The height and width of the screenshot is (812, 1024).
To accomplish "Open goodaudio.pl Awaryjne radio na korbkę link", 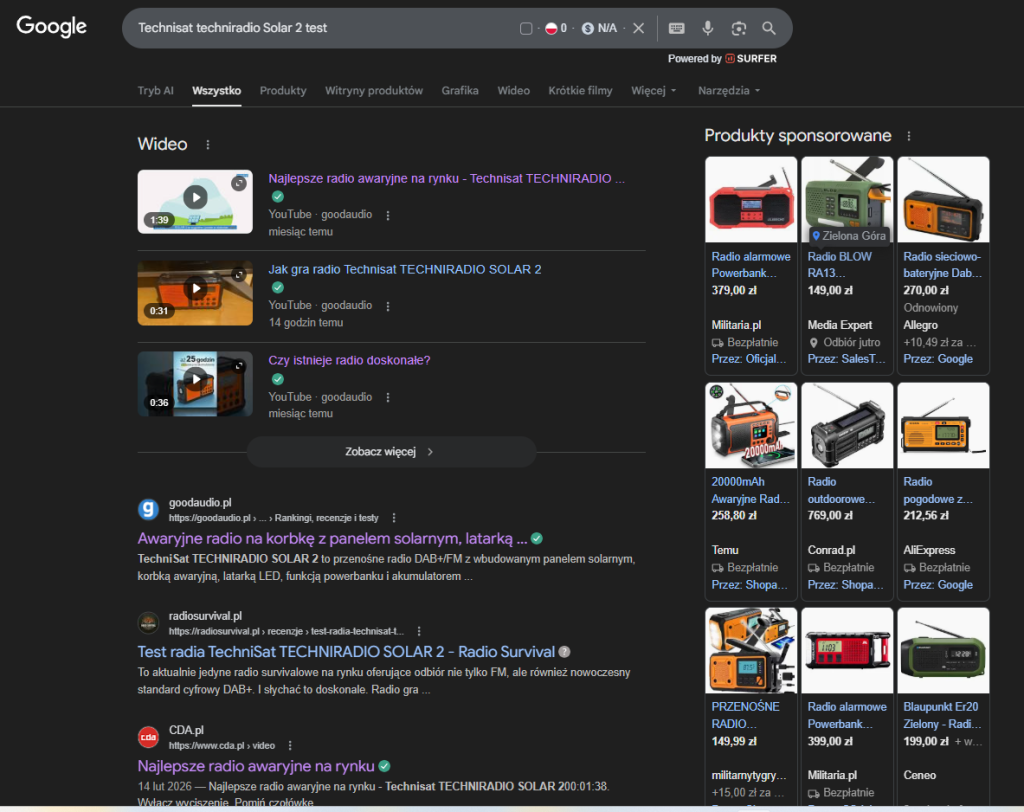I will coord(332,537).
